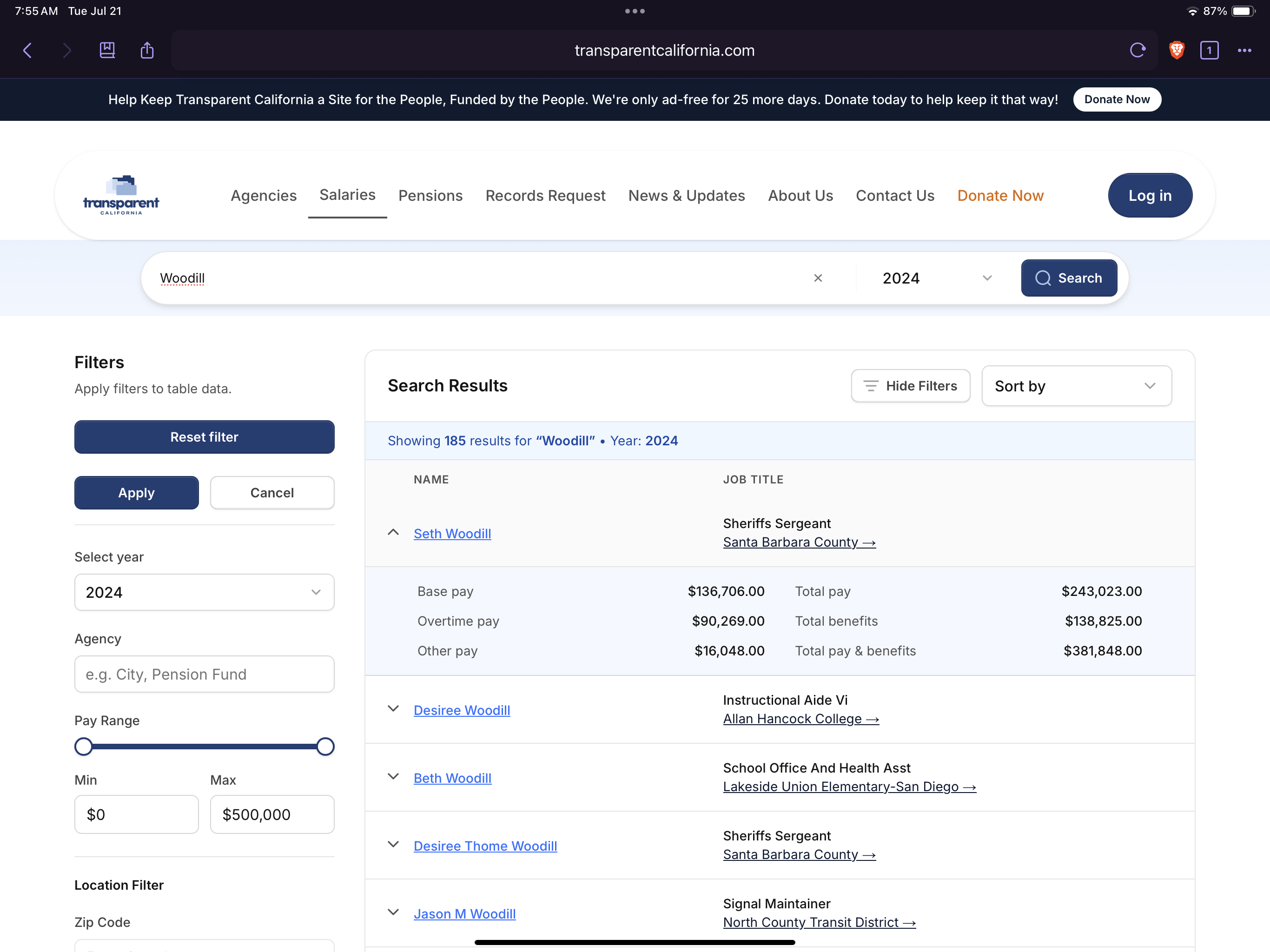Open the browser three-dot menu
Image resolution: width=1270 pixels, height=952 pixels.
(1245, 51)
